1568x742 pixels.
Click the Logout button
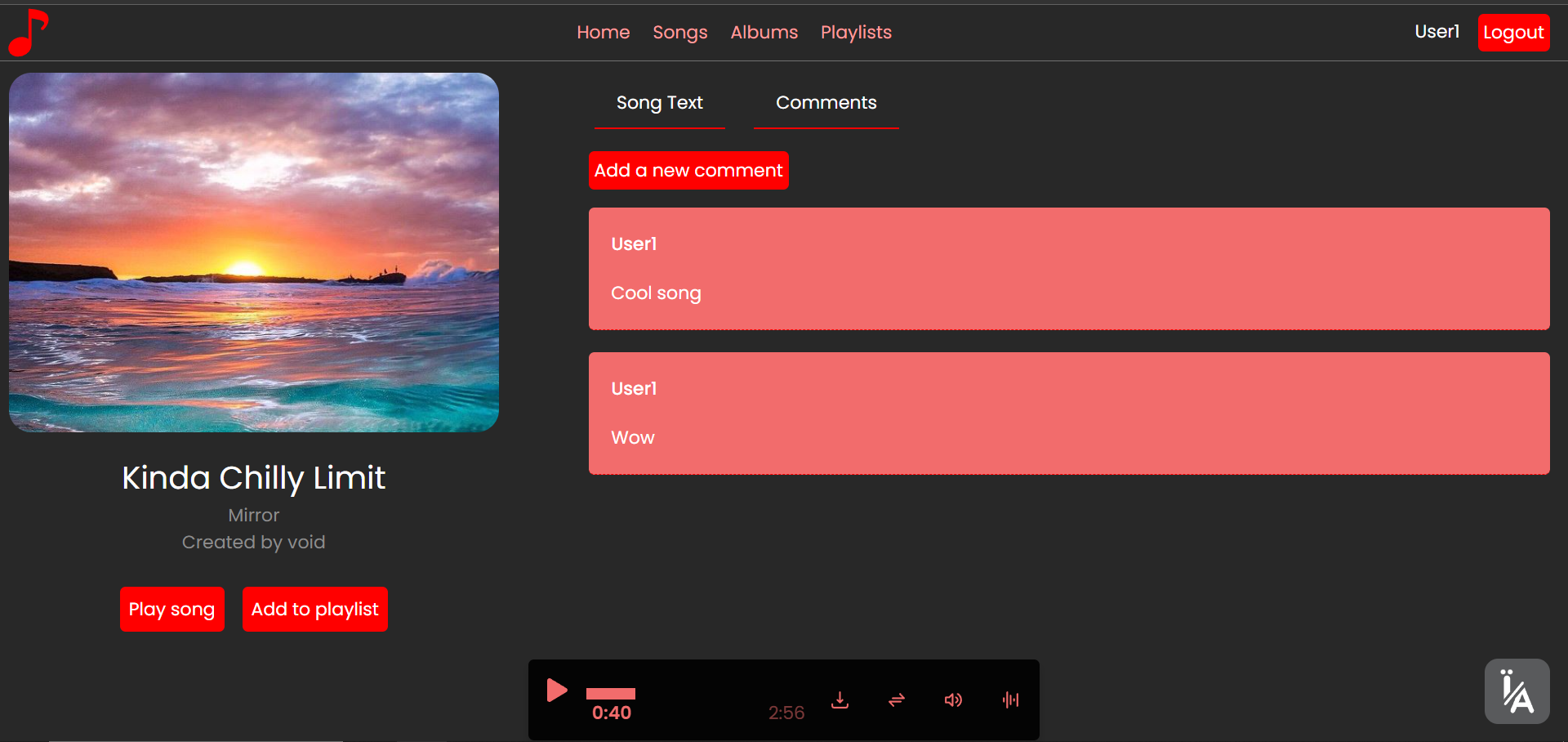click(x=1513, y=33)
